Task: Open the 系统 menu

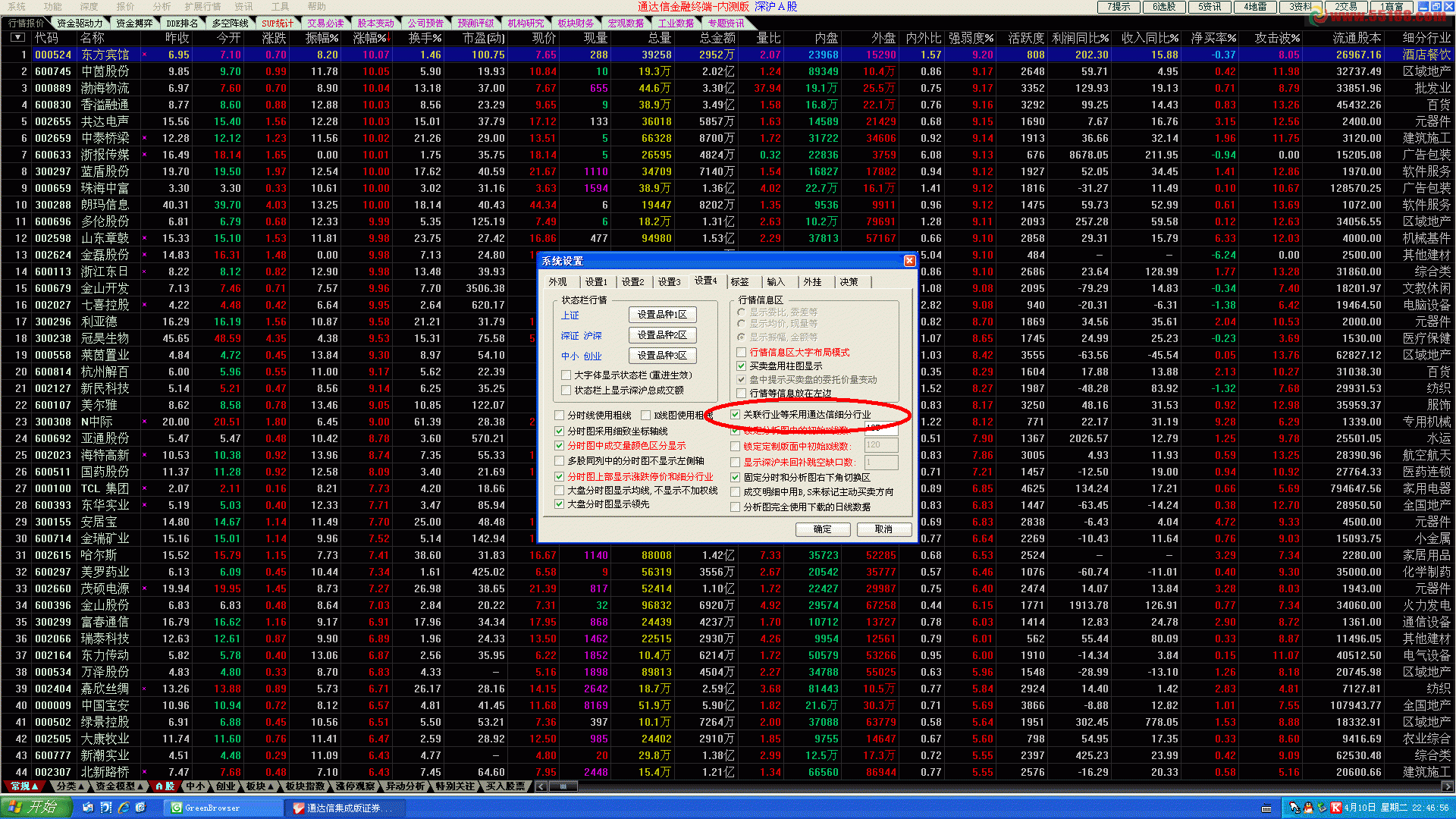Action: pos(17,6)
